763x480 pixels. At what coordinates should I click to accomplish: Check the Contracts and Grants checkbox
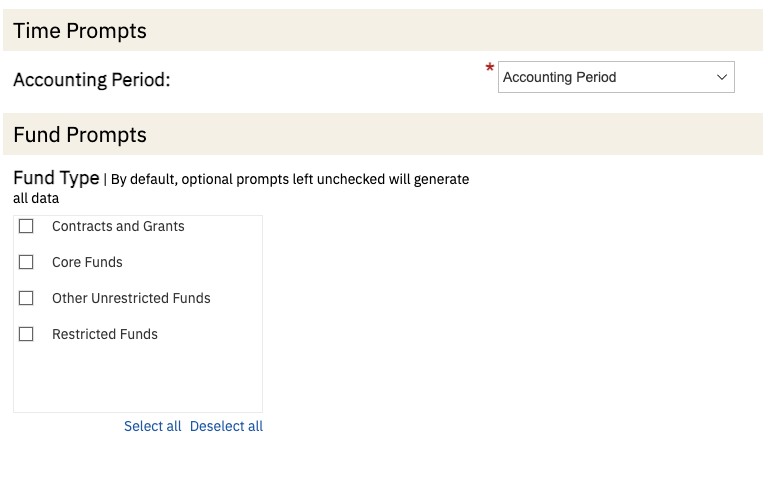pos(26,226)
